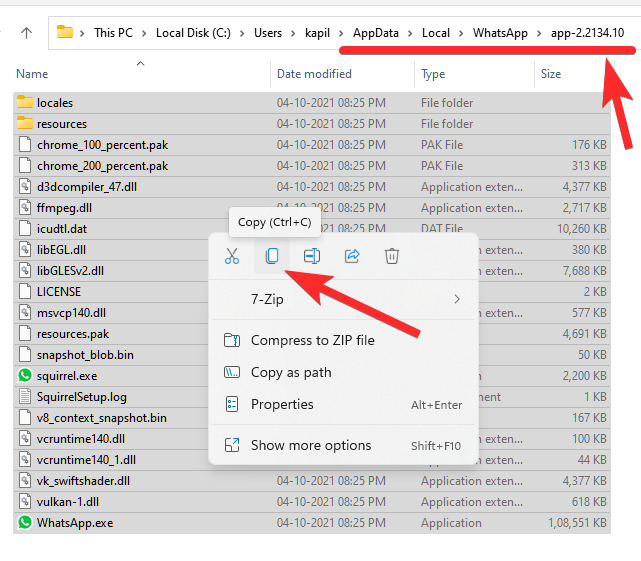Click the Cut scissors icon
The width and height of the screenshot is (641, 561).
[x=232, y=256]
